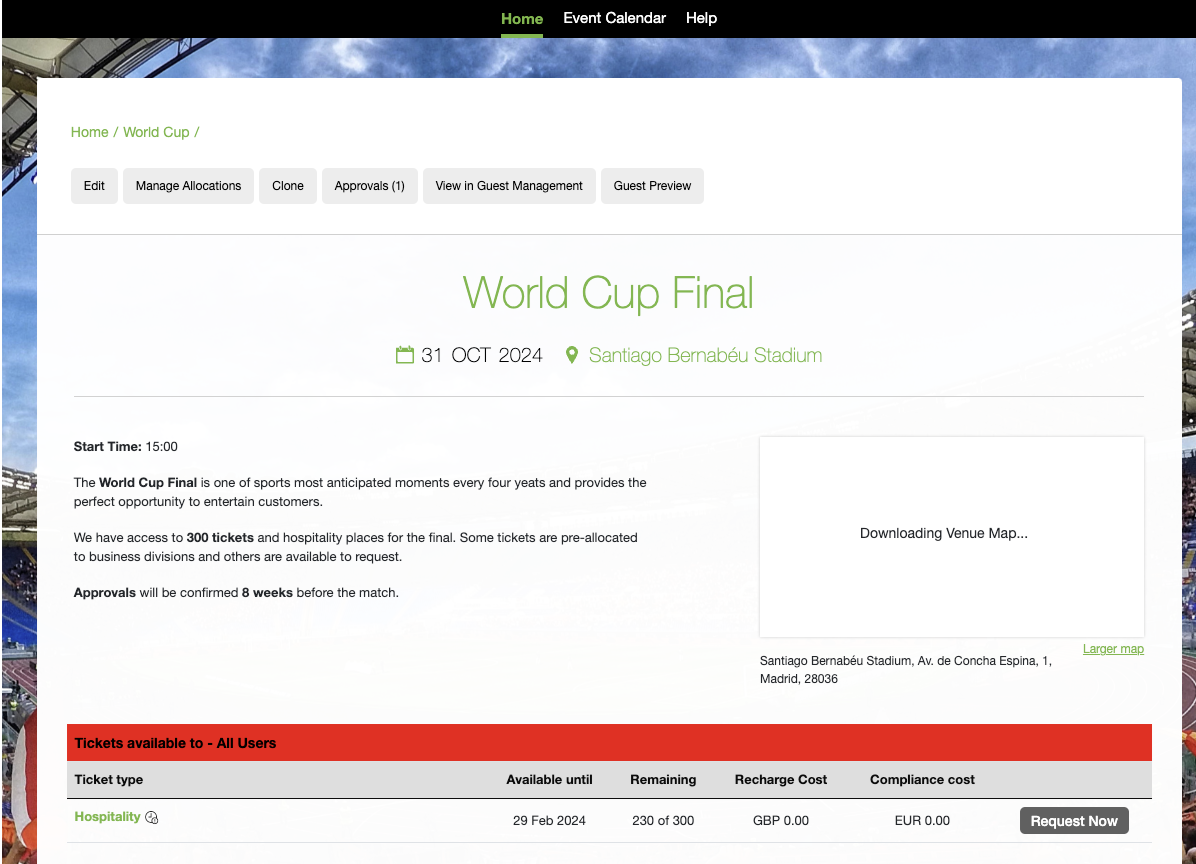Open Manage Allocations
This screenshot has width=1196, height=864.
188,186
